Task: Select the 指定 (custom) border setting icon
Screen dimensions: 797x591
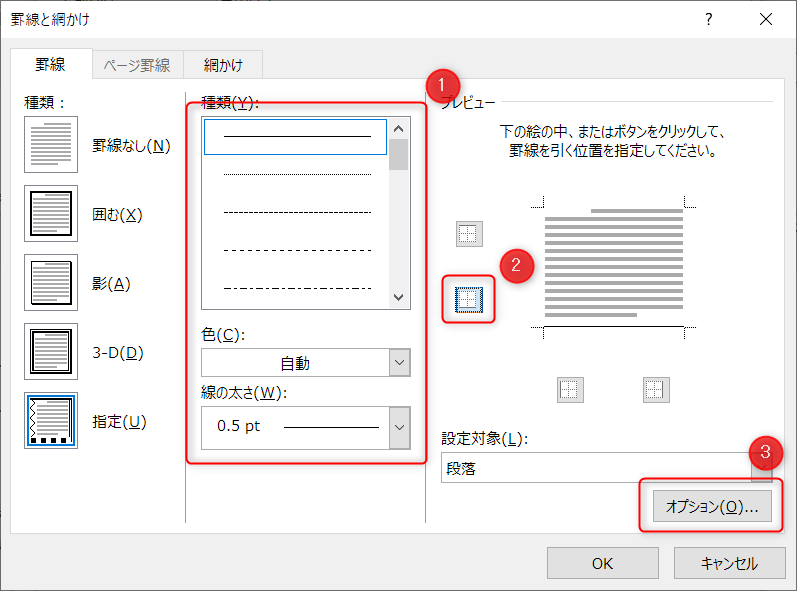Action: click(x=50, y=421)
